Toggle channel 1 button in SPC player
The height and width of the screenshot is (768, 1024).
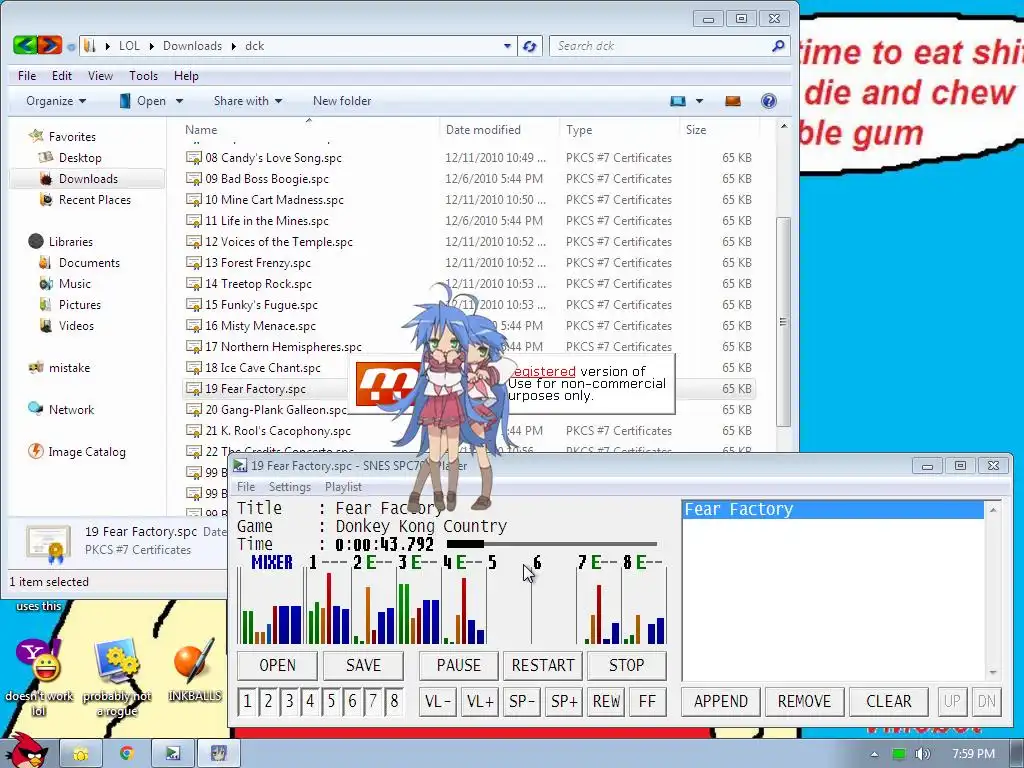coord(247,701)
